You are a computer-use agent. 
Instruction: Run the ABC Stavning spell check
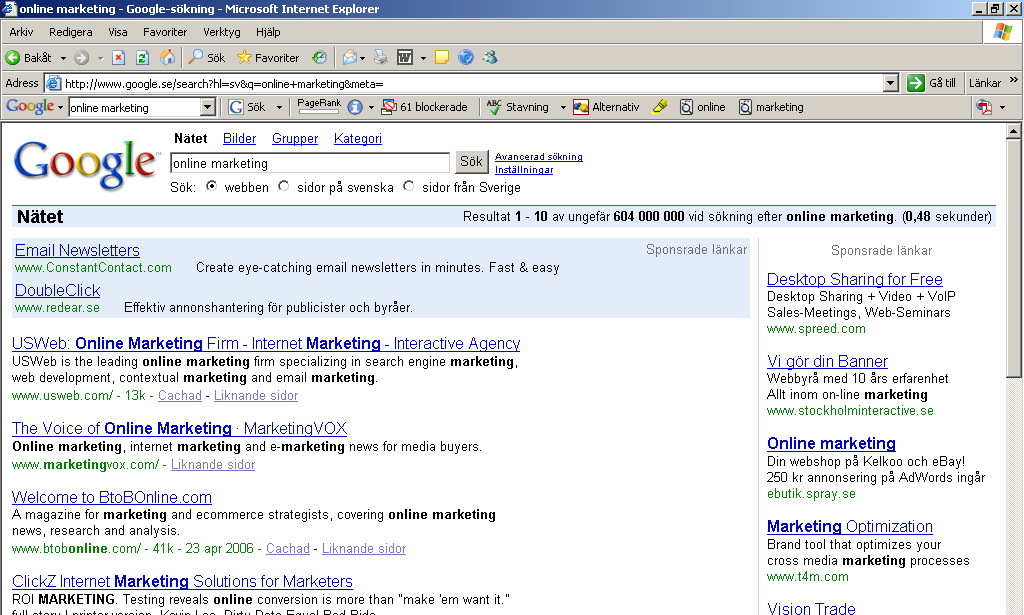tap(518, 107)
